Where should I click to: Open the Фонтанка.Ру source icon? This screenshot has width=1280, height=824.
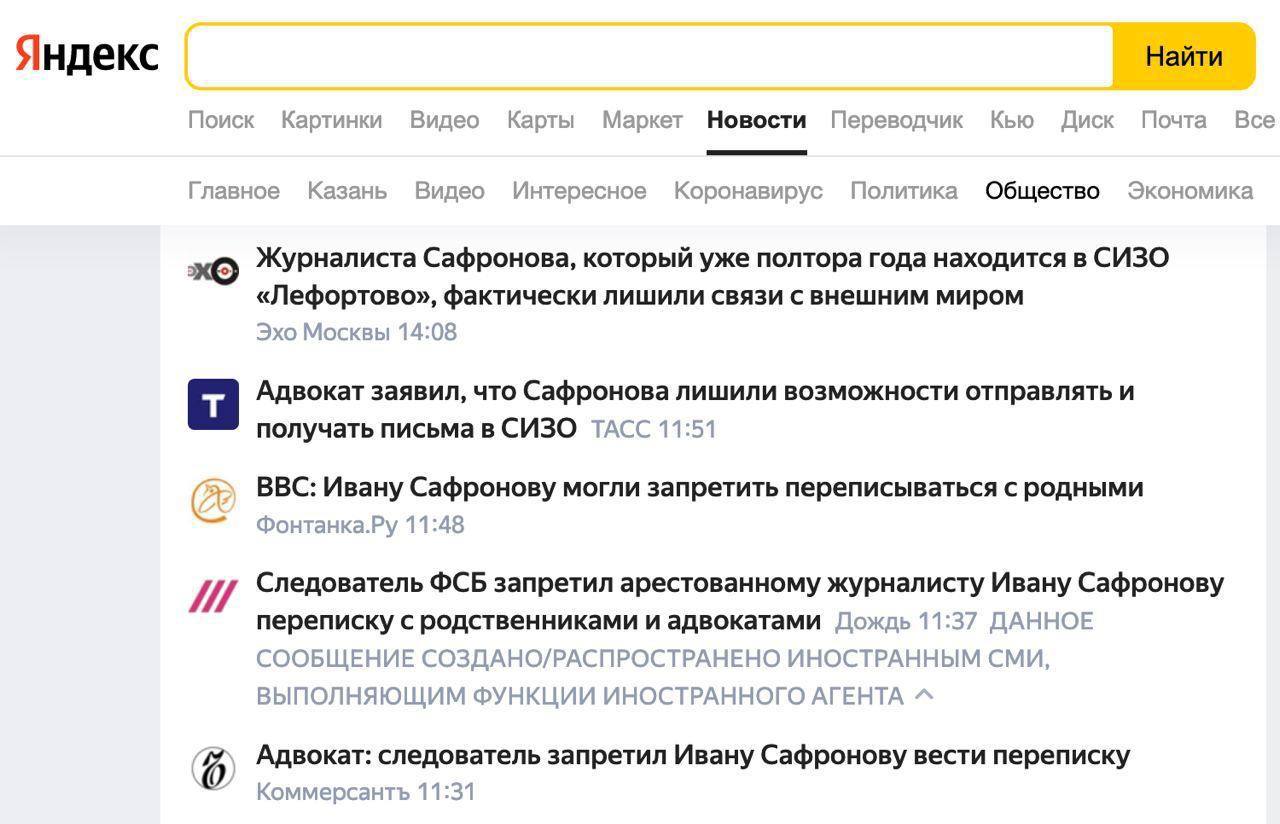tap(213, 501)
